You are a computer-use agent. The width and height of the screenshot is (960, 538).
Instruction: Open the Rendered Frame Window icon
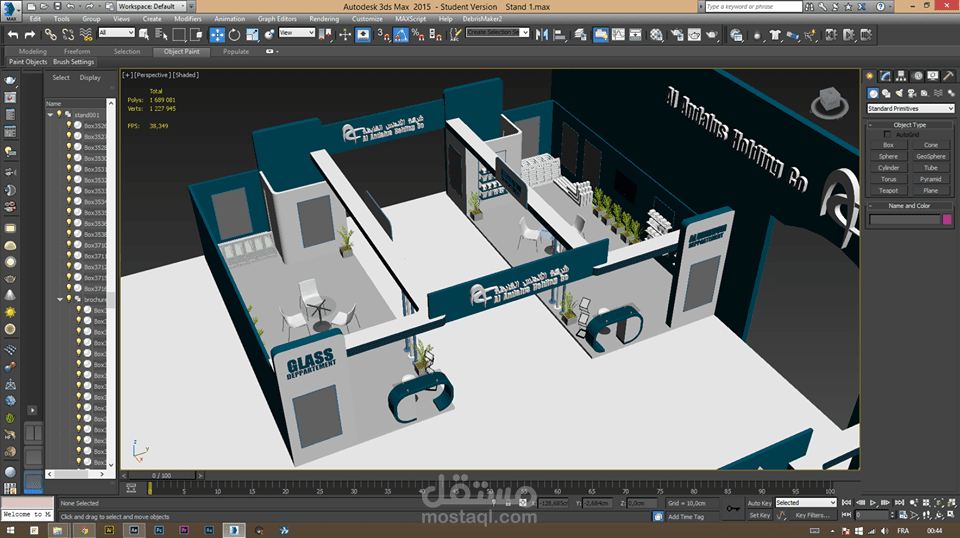pyautogui.click(x=694, y=35)
